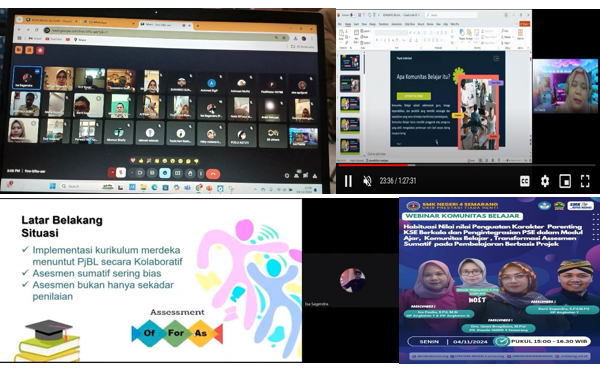Toggle closed captions CC on YouTube player

click(x=525, y=181)
